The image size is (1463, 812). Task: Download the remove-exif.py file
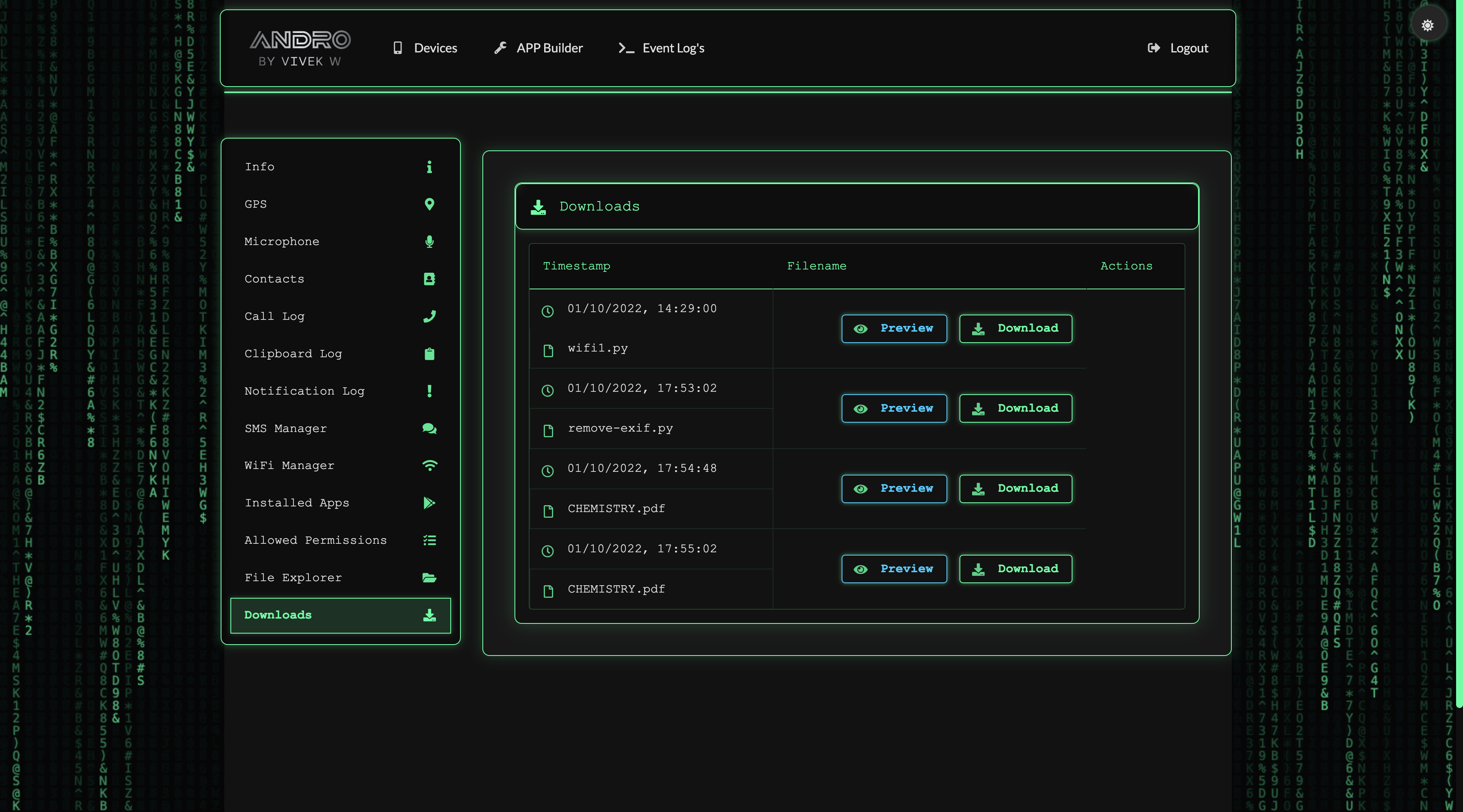coord(1016,408)
